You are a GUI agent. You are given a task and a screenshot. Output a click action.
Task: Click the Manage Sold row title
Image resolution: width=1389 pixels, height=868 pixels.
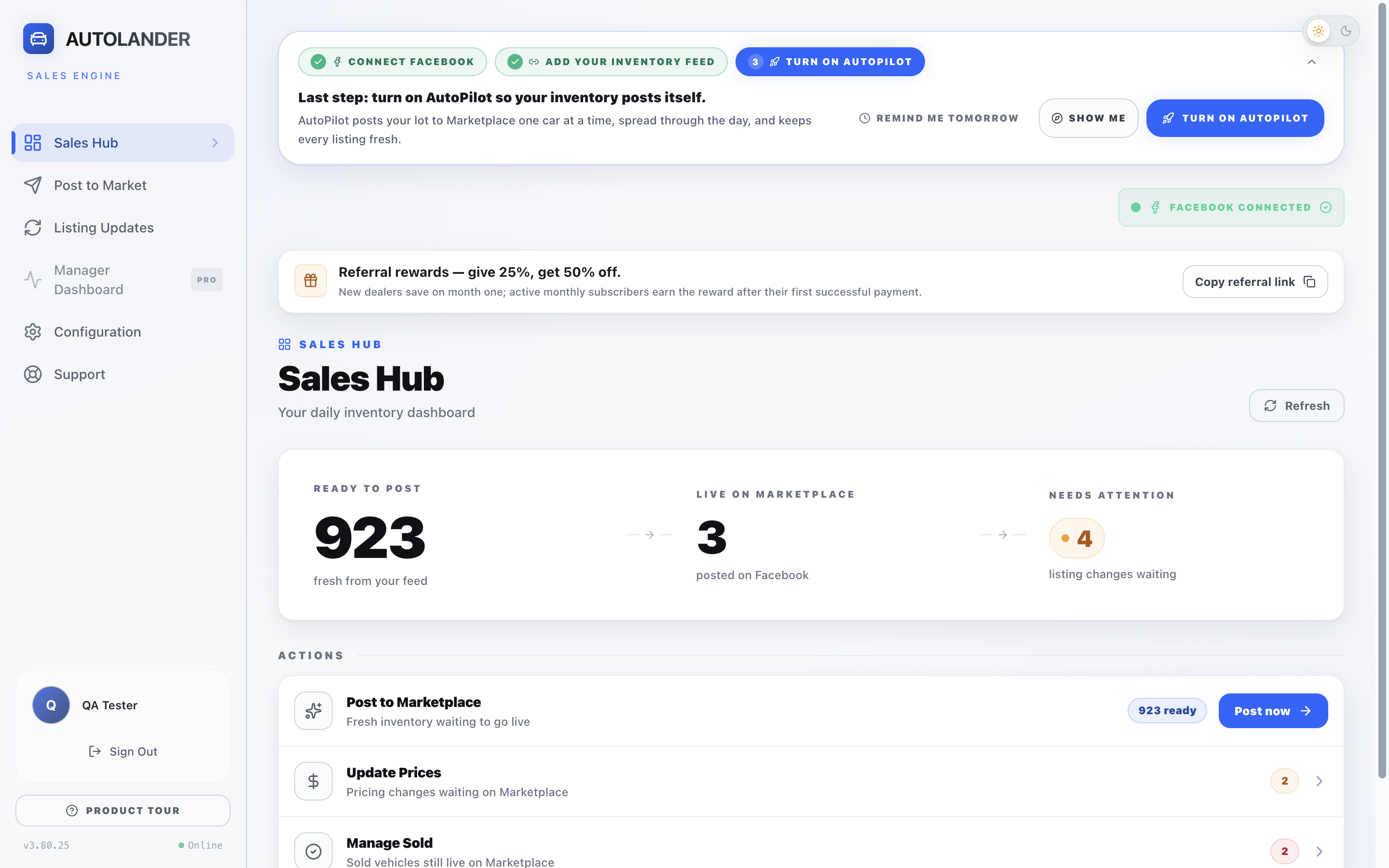[x=390, y=843]
